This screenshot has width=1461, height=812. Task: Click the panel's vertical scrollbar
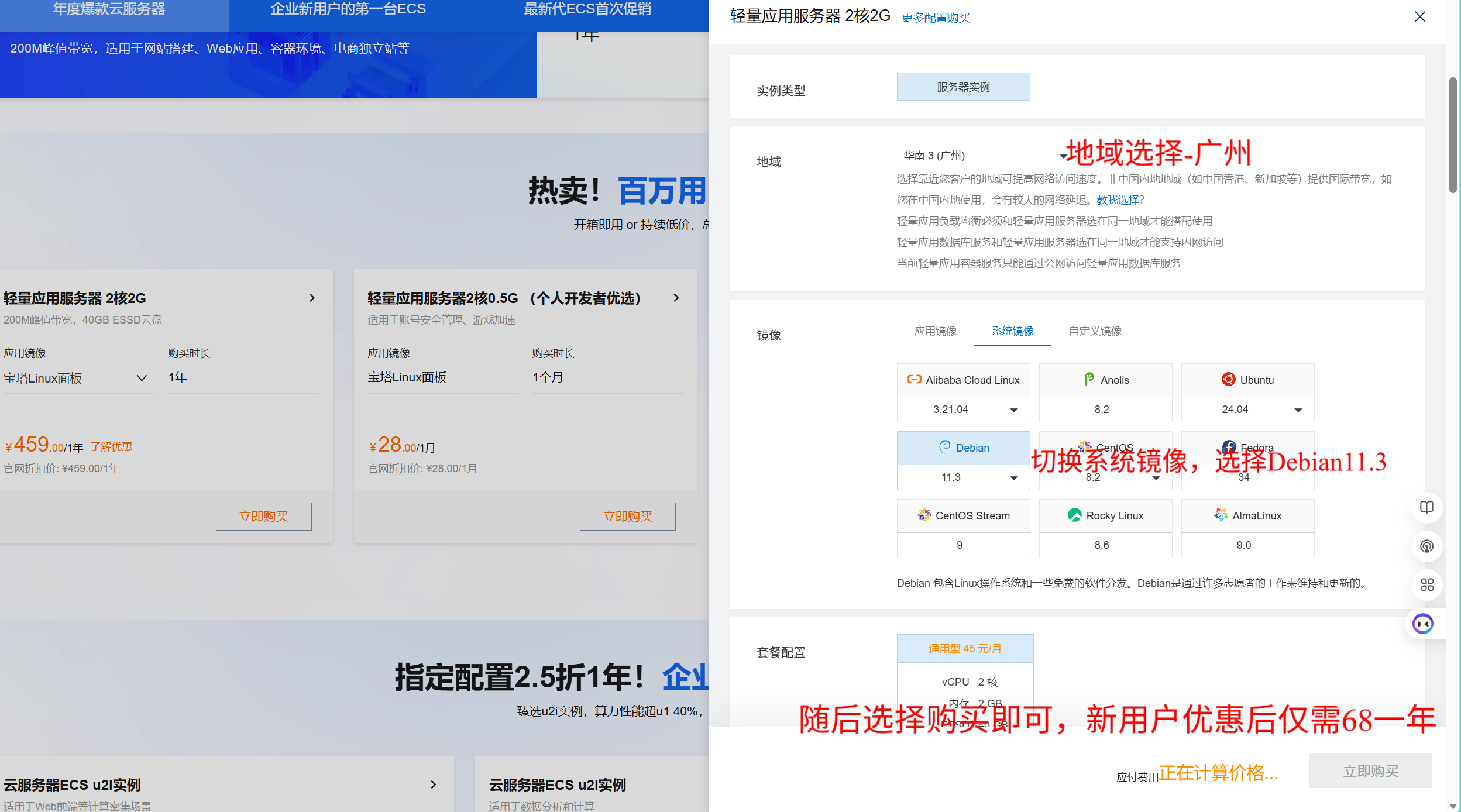(x=1452, y=135)
